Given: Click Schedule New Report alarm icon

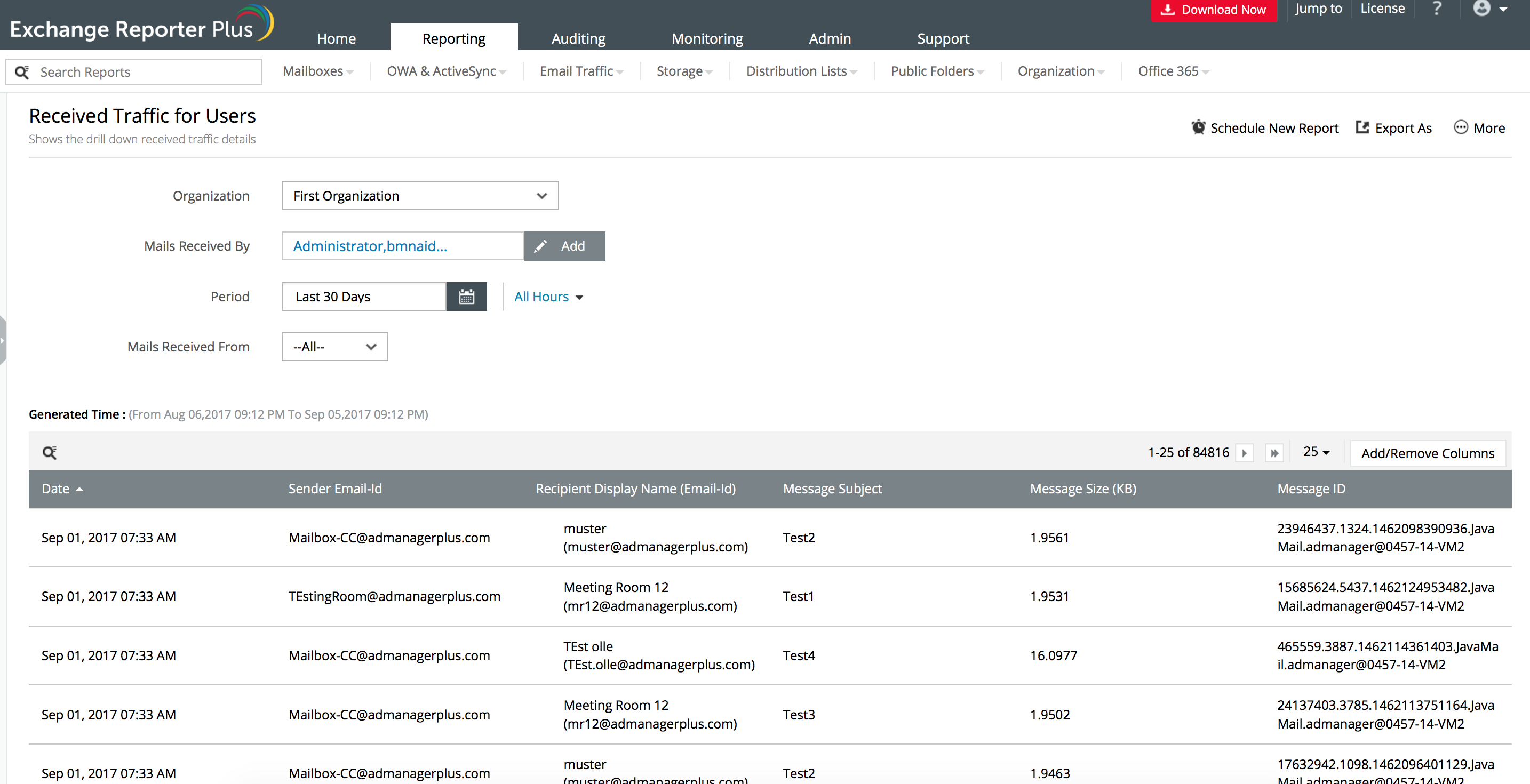Looking at the screenshot, I should coord(1198,127).
